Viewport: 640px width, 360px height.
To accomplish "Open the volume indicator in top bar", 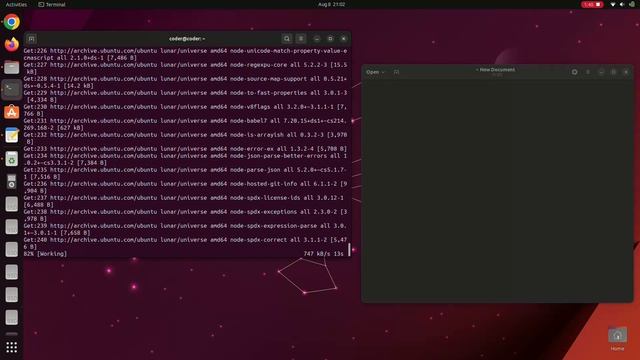I will click(x=622, y=4).
